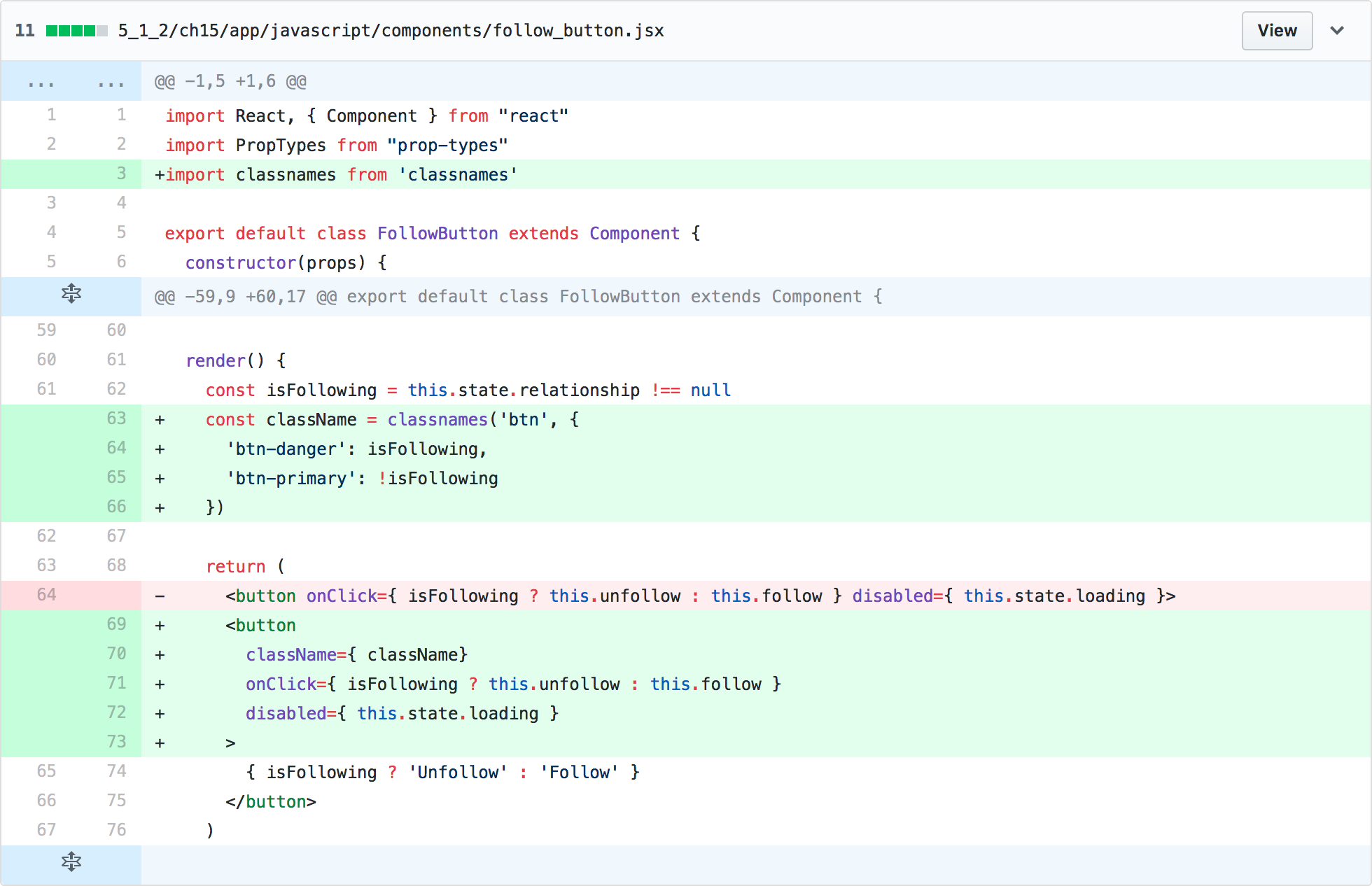Image resolution: width=1372 pixels, height=886 pixels.
Task: Expand lines via top ellipsis gutter
Action: point(41,83)
